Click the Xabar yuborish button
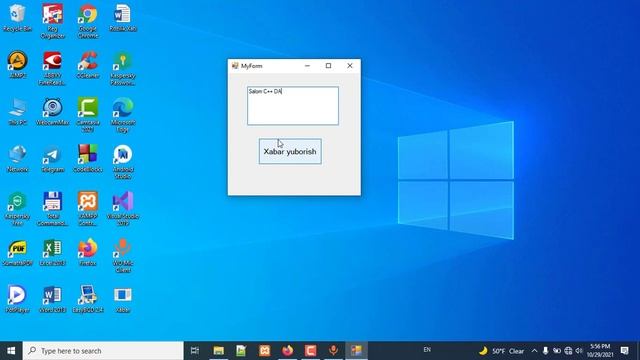The image size is (640, 360). [290, 151]
